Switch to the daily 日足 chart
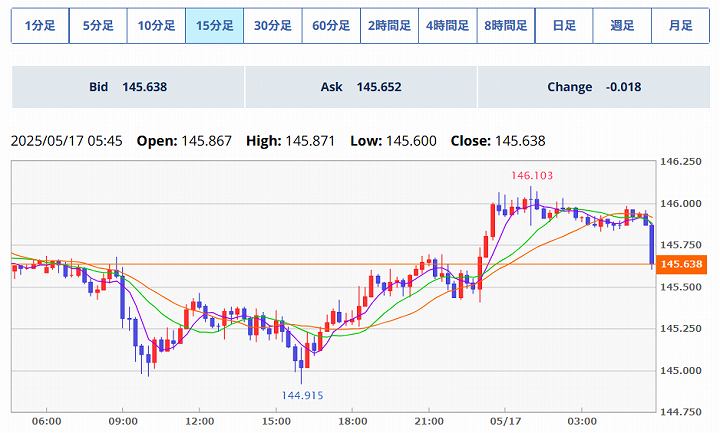Image resolution: width=720 pixels, height=433 pixels. pyautogui.click(x=563, y=25)
